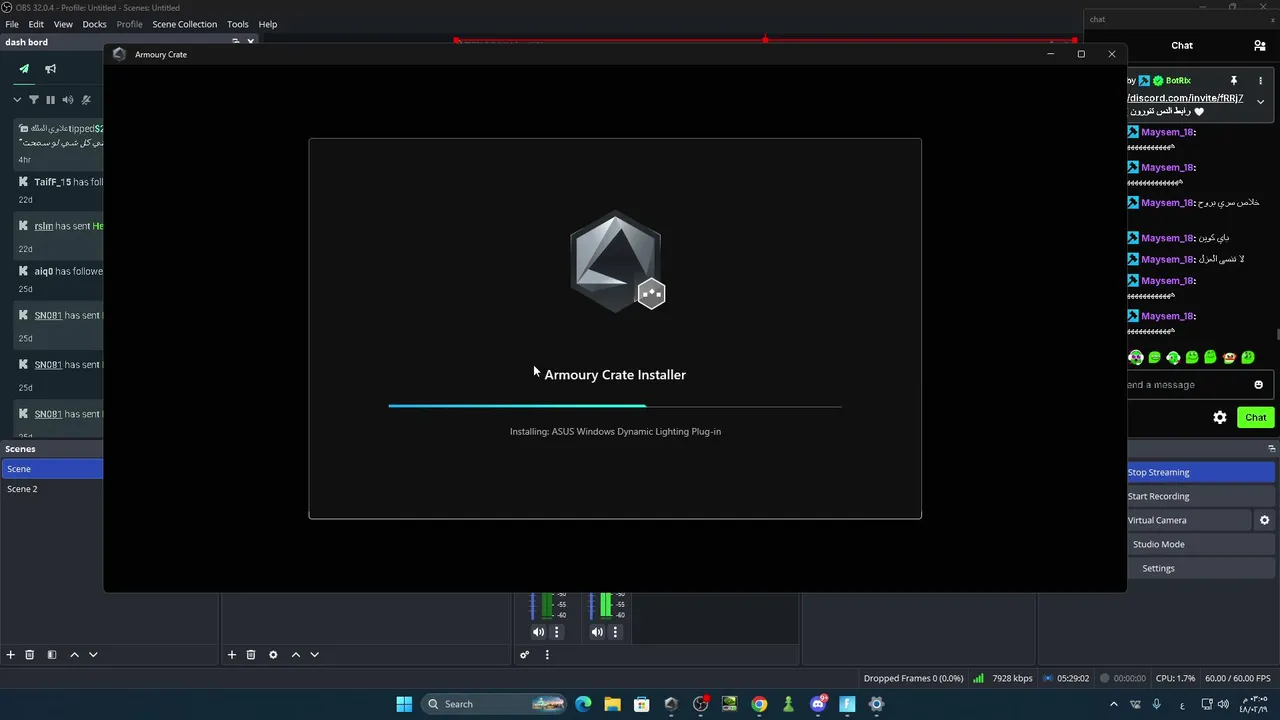Open the chat users list icon
This screenshot has width=1280, height=720.
tap(1260, 46)
